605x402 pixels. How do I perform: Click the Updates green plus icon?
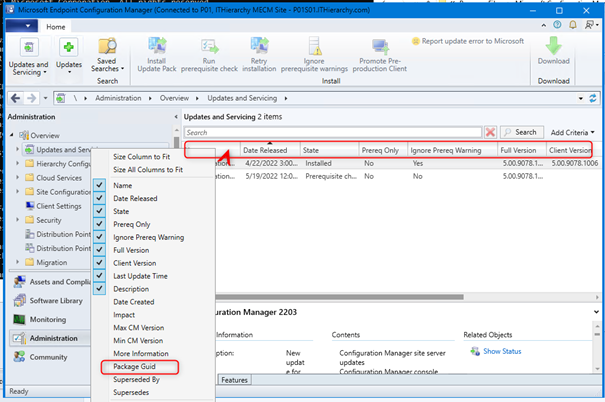(x=69, y=47)
